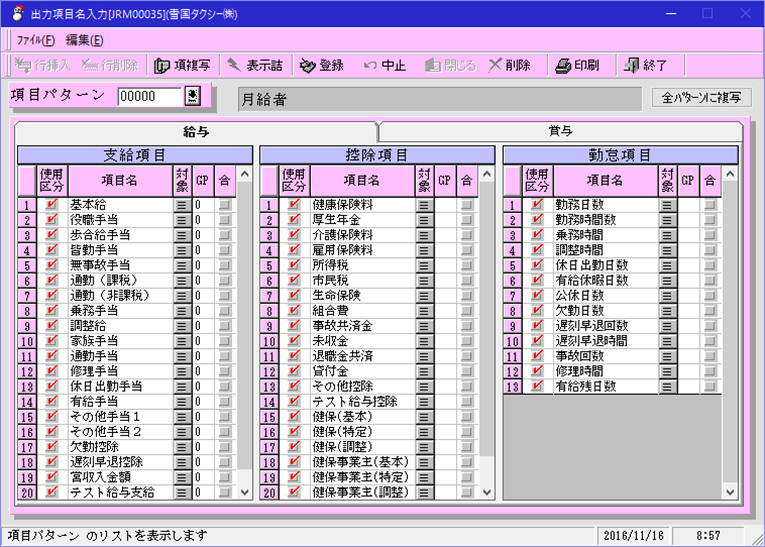Open 対象 list icon for 役職手当 row
Image resolution: width=765 pixels, height=547 pixels.
point(181,221)
